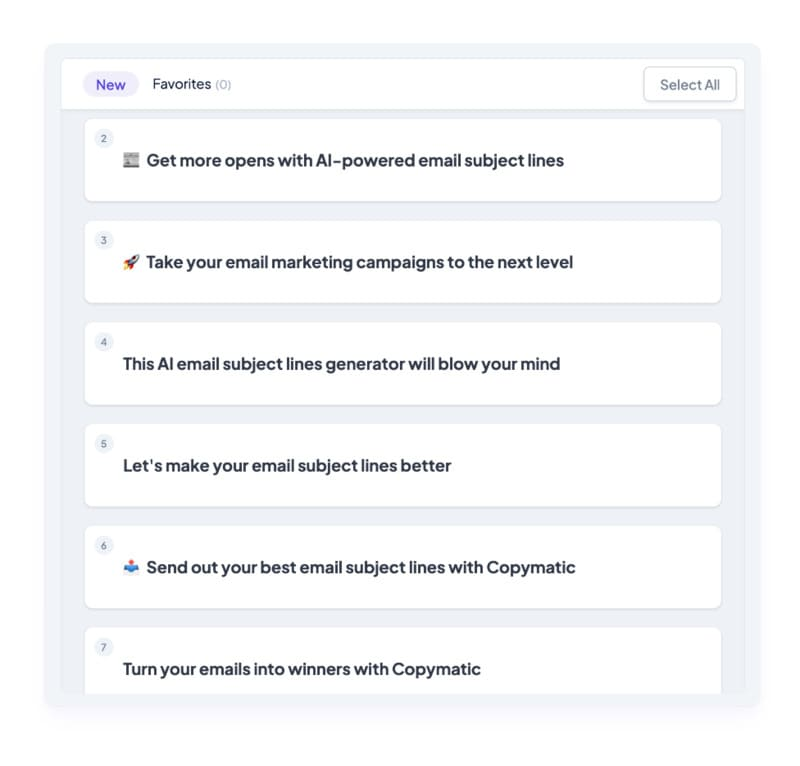Click the dove emoji icon on suggestion 6
Viewport: 800px width, 766px height.
click(131, 566)
